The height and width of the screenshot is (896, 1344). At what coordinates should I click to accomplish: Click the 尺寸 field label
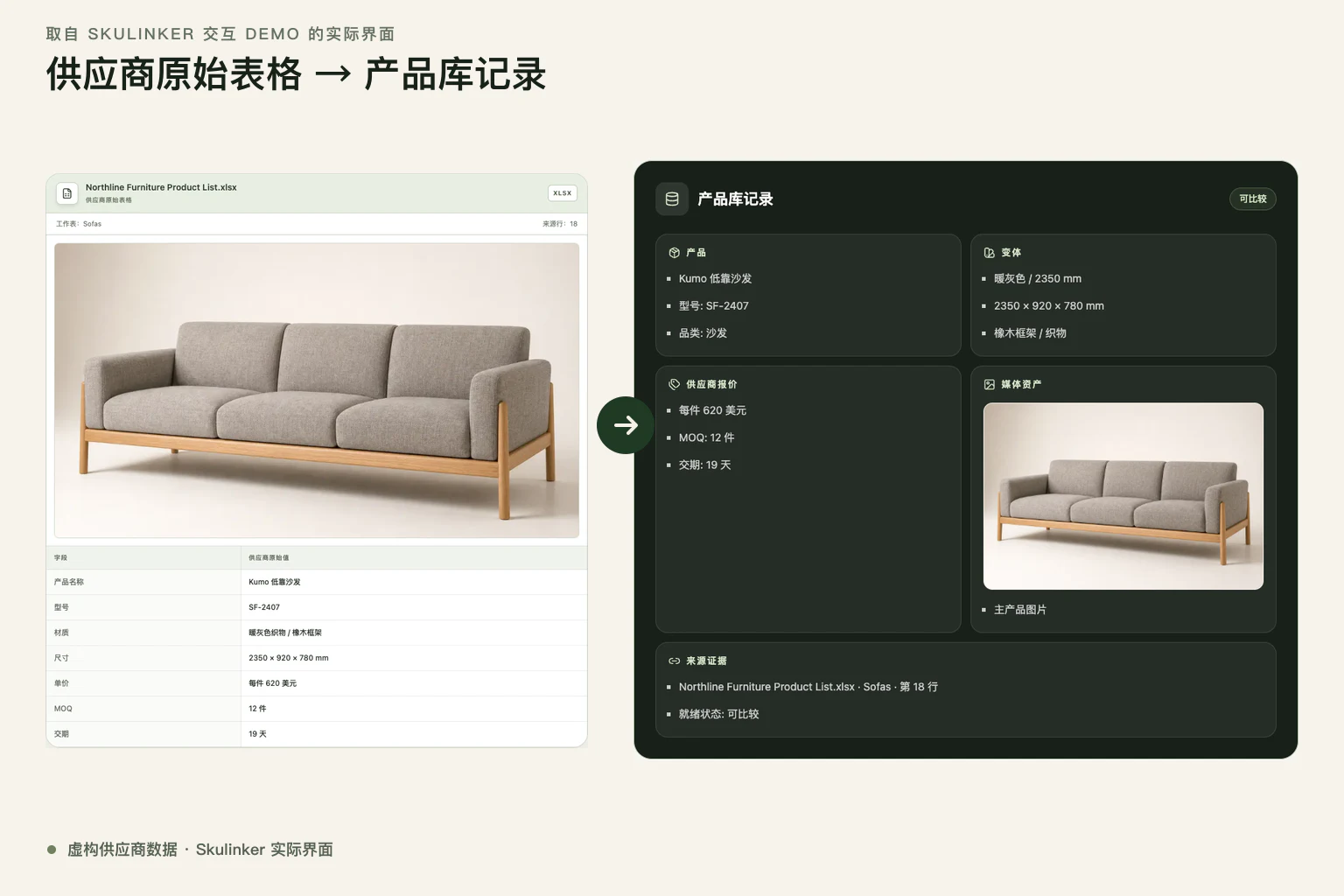(x=61, y=658)
